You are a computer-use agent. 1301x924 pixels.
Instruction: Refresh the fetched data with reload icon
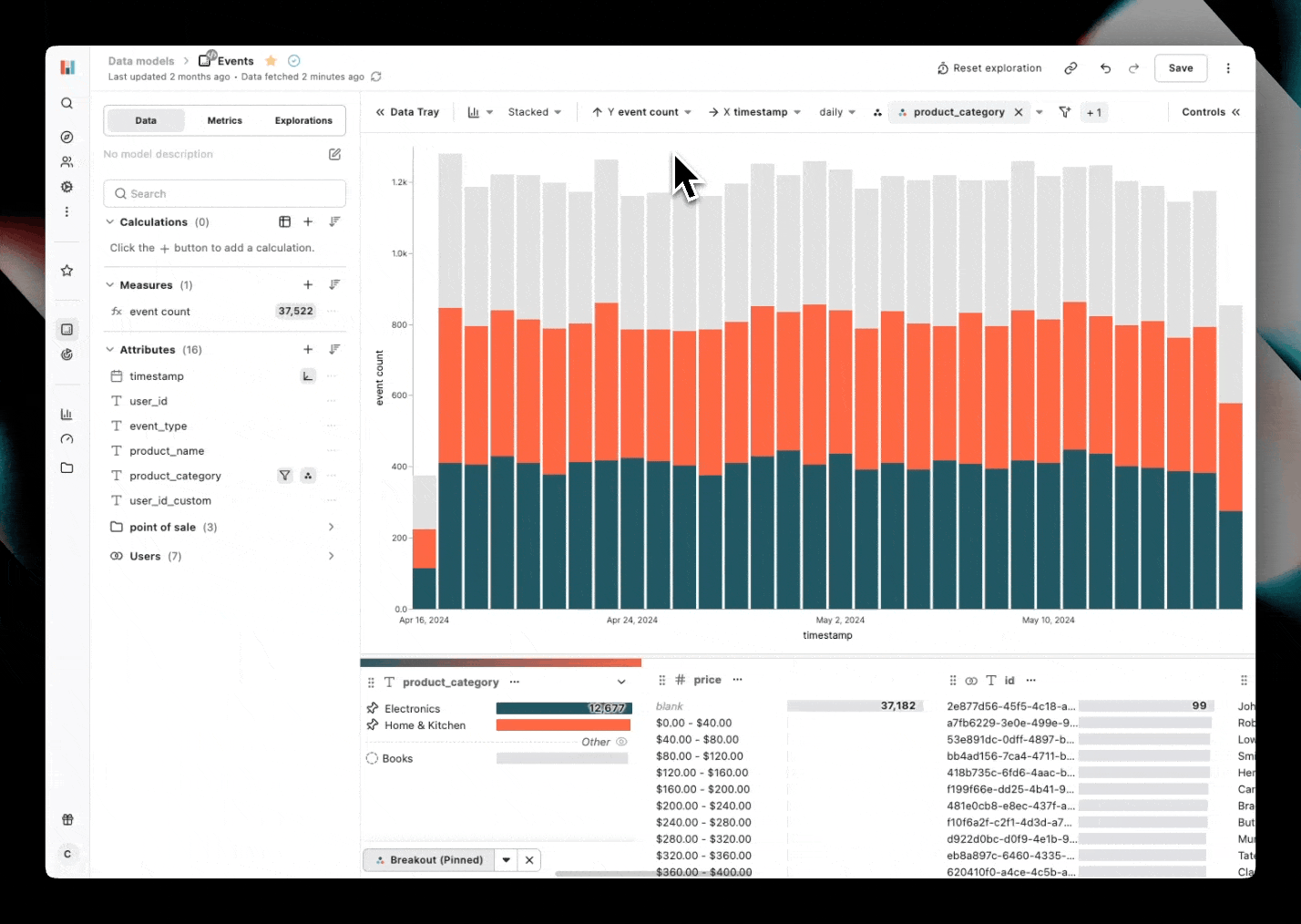(376, 77)
